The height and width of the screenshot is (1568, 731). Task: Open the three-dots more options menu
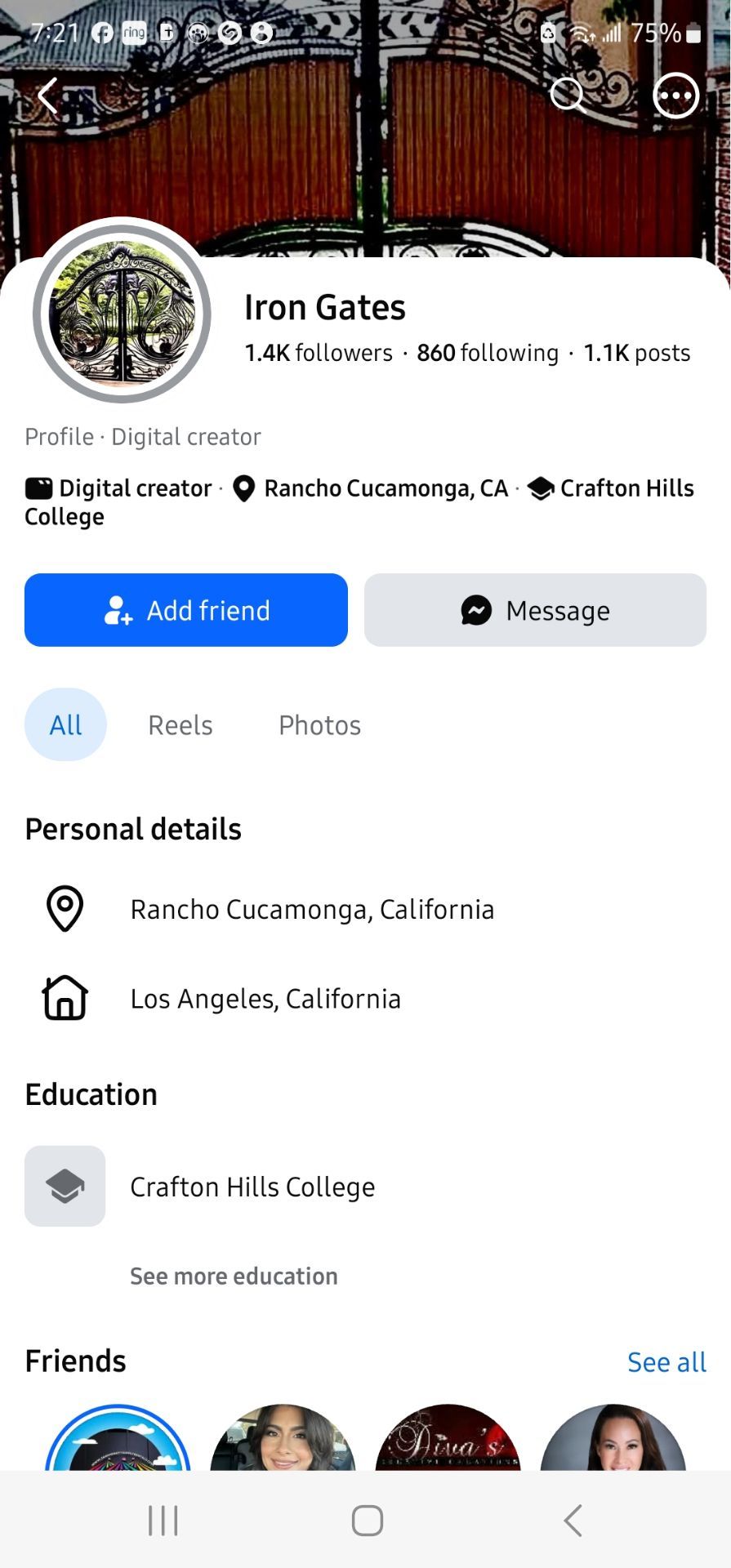tap(676, 96)
